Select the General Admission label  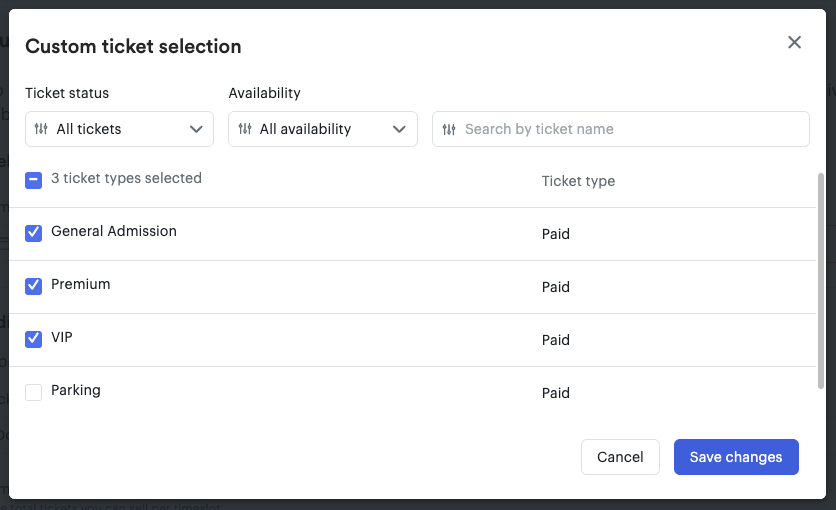point(114,231)
